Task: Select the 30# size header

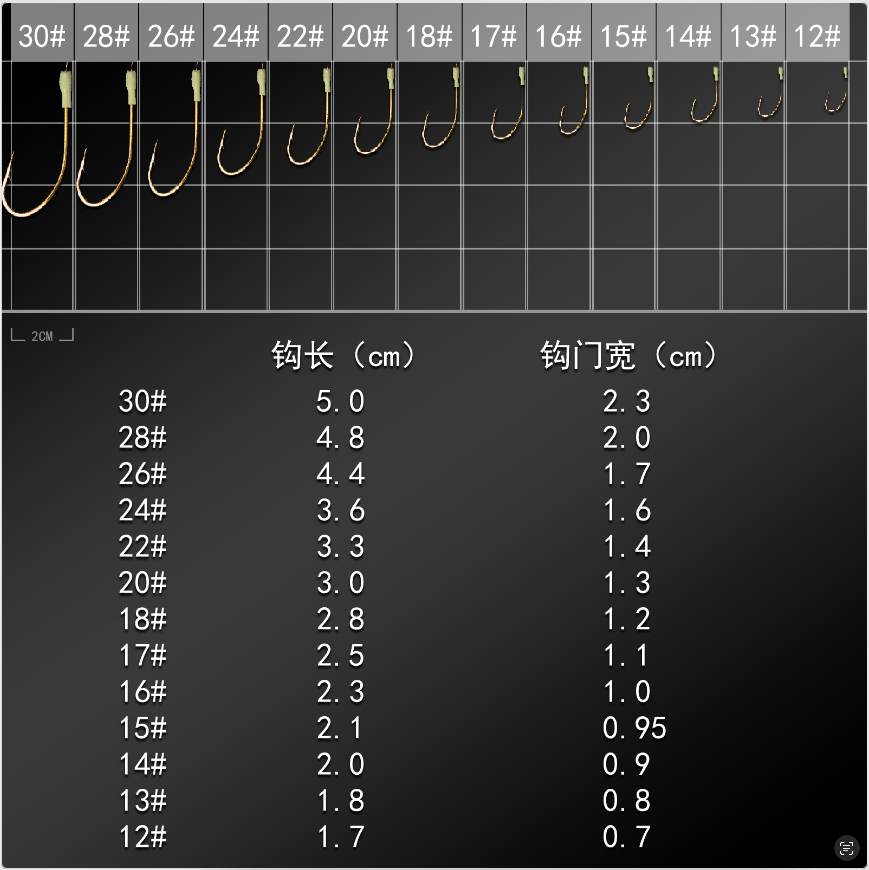Action: click(42, 37)
